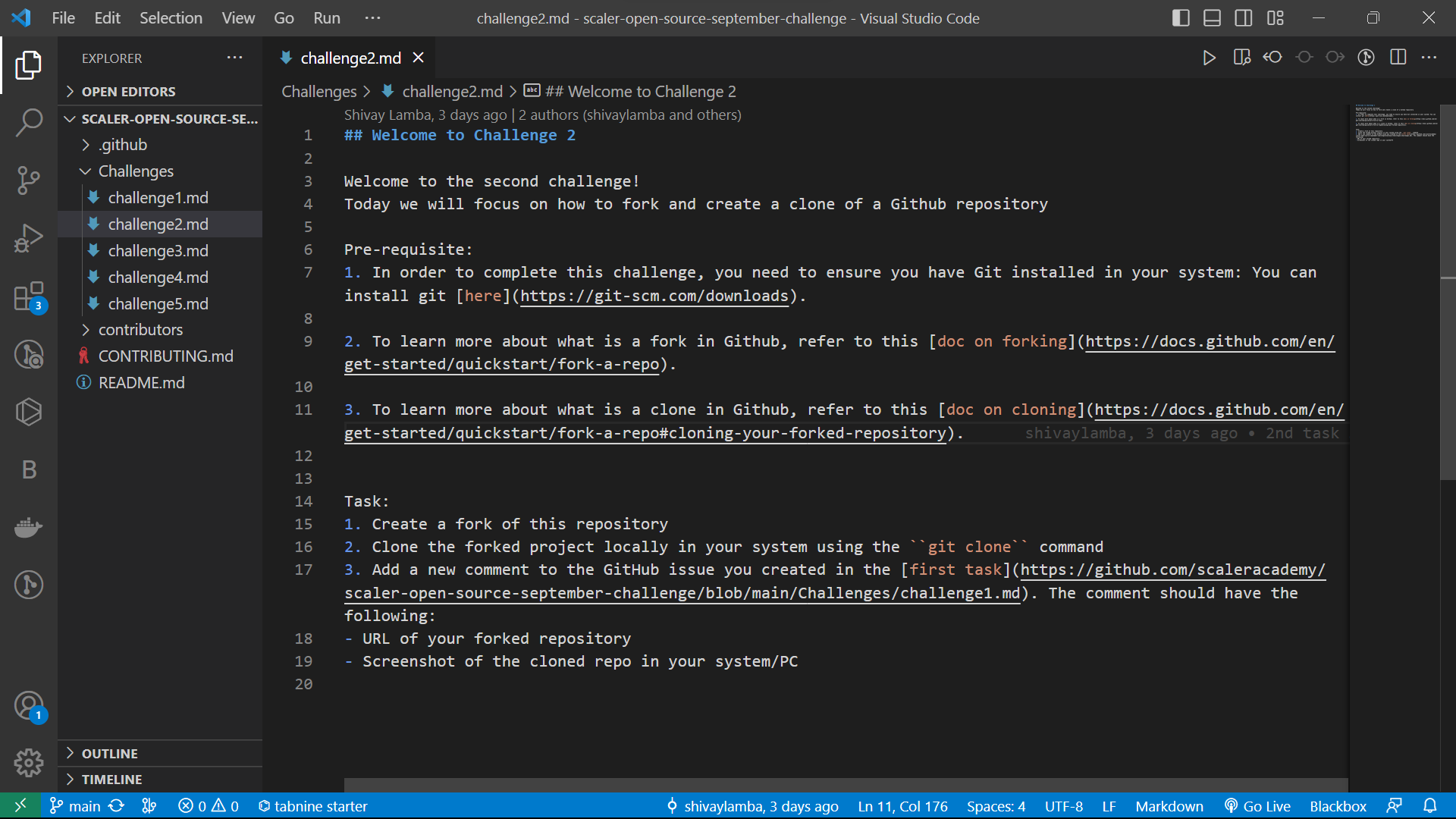
Task: Open Markdown preview to the side
Action: [1242, 57]
